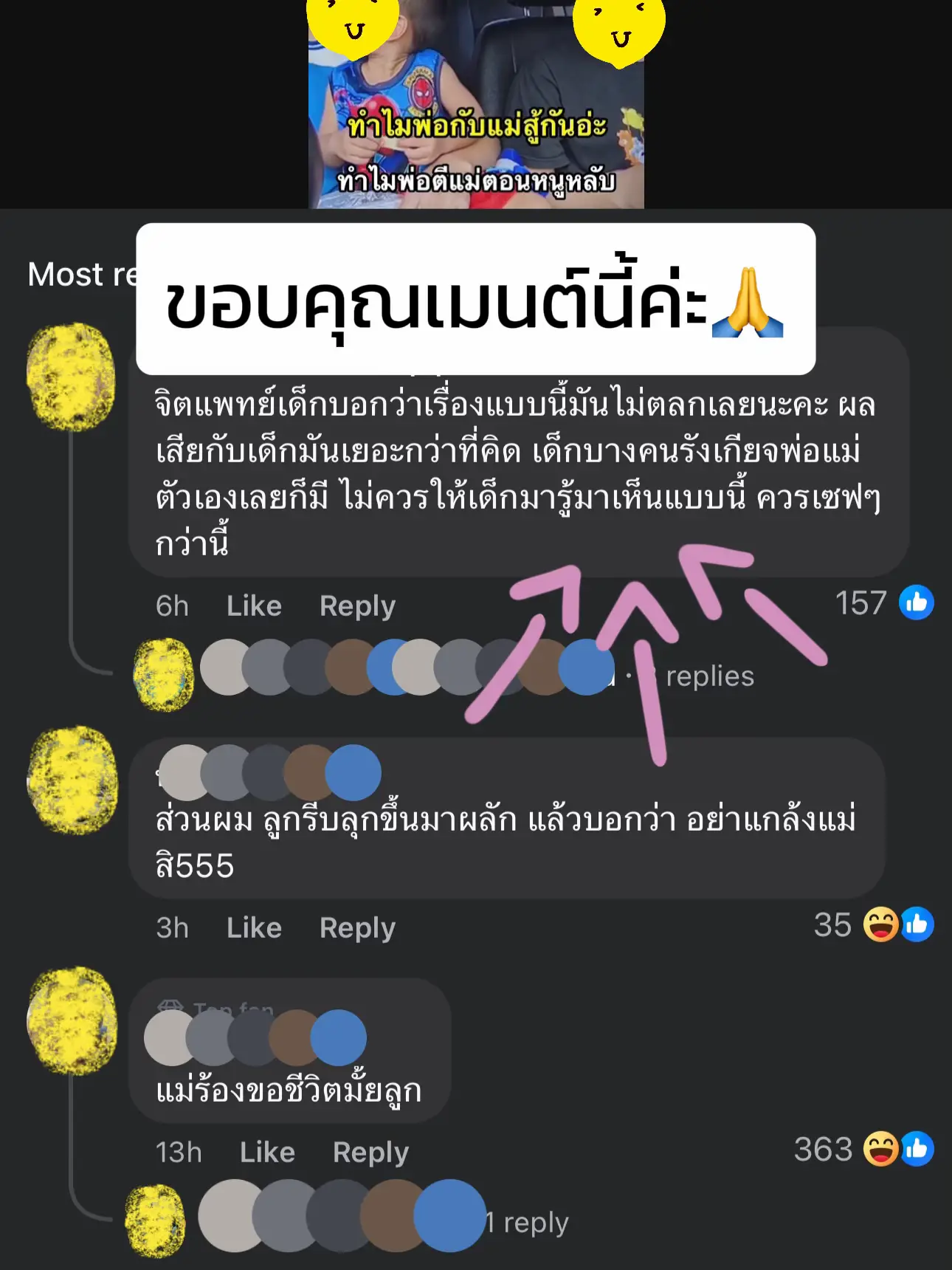Screen dimensions: 952x1270
Task: Click laughing emoji reaction beside 363
Action: tap(881, 1149)
